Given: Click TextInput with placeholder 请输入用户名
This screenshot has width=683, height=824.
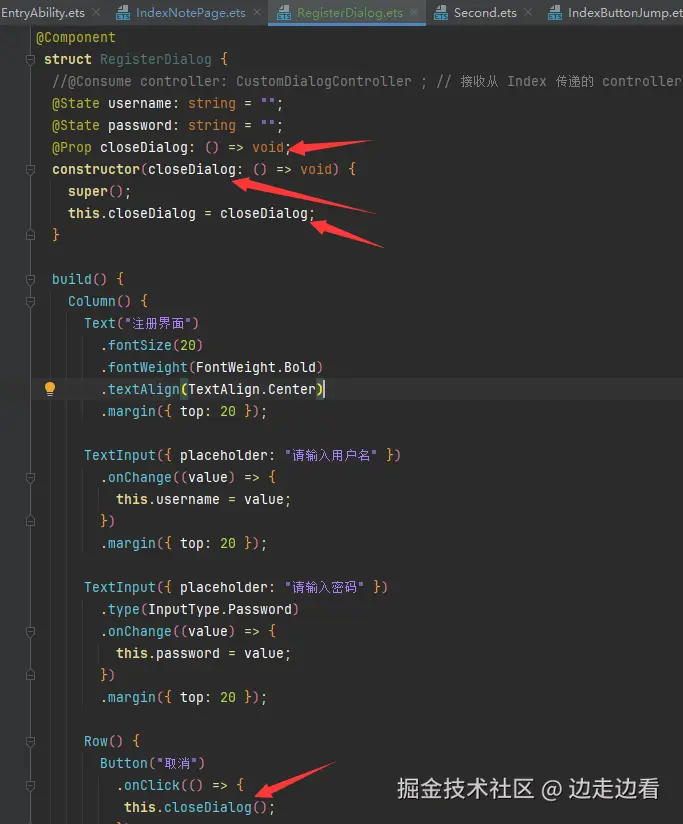Looking at the screenshot, I should pyautogui.click(x=243, y=456).
